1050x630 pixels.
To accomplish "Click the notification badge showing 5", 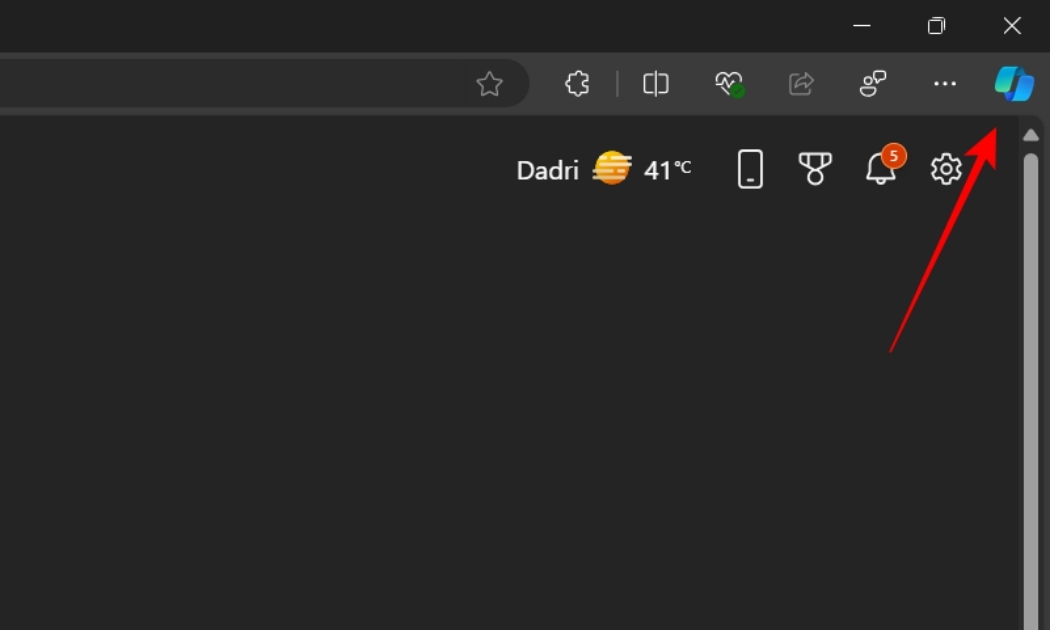I will 891,155.
